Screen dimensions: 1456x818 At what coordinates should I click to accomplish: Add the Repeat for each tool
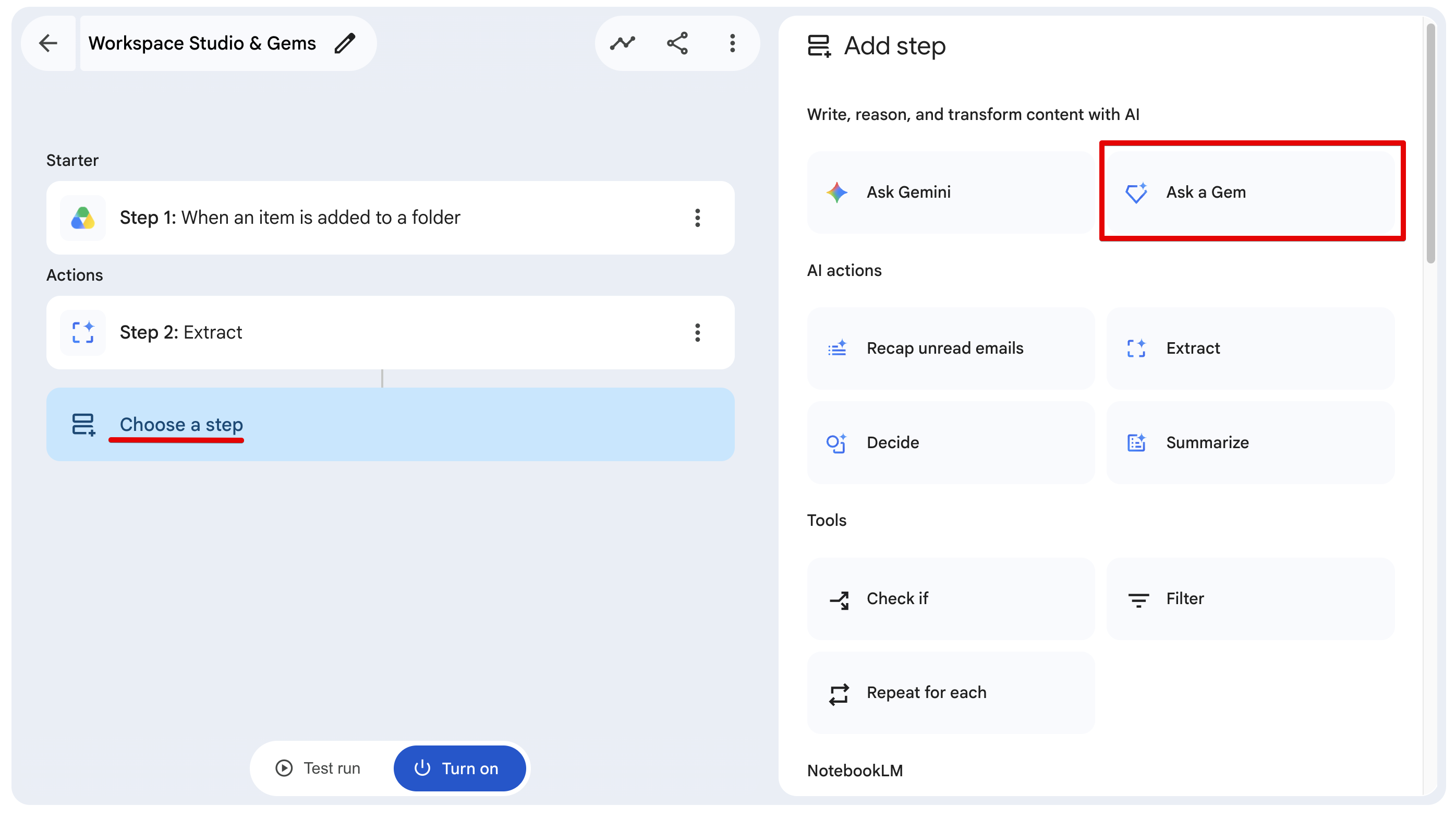[x=950, y=692]
